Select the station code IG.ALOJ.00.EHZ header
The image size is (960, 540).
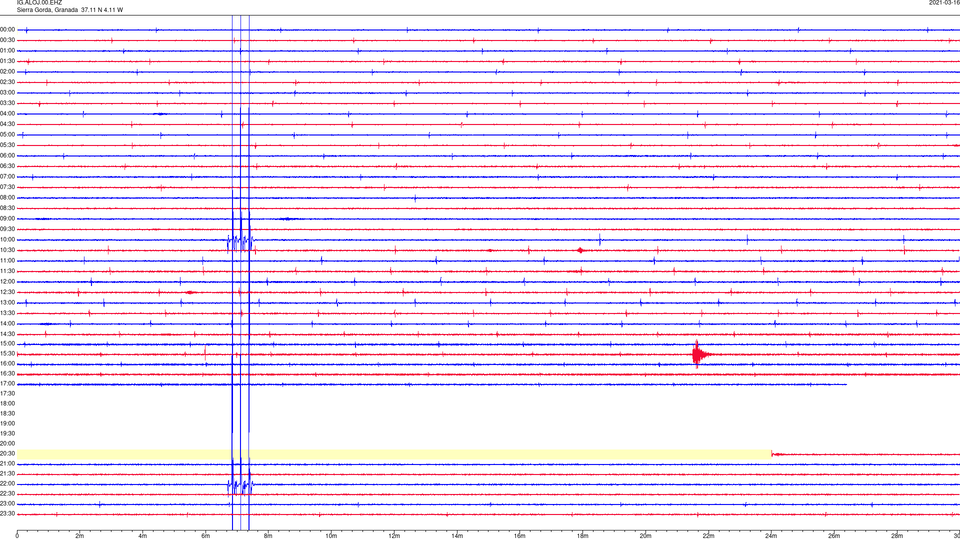[39, 3]
